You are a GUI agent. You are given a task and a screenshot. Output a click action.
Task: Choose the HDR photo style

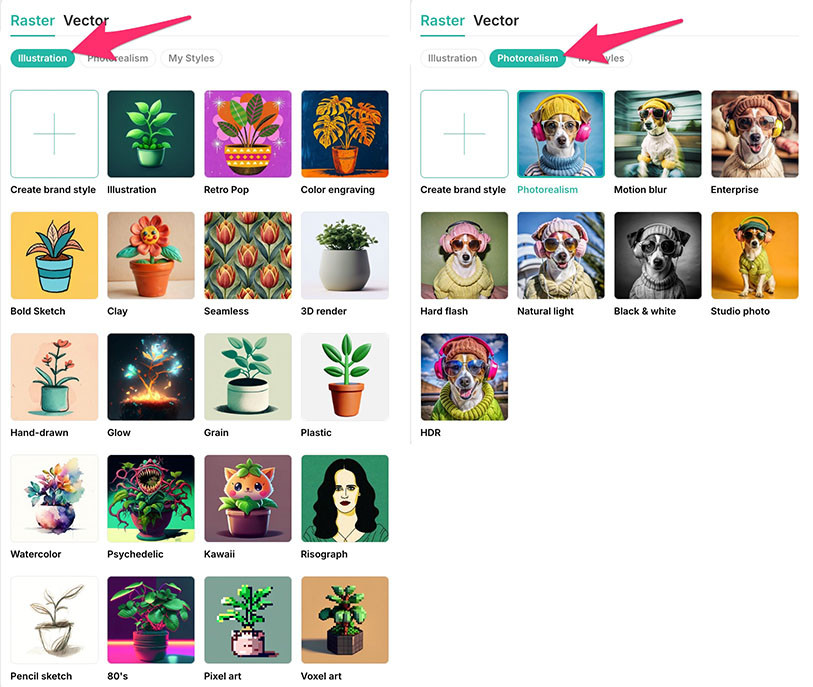tap(464, 377)
